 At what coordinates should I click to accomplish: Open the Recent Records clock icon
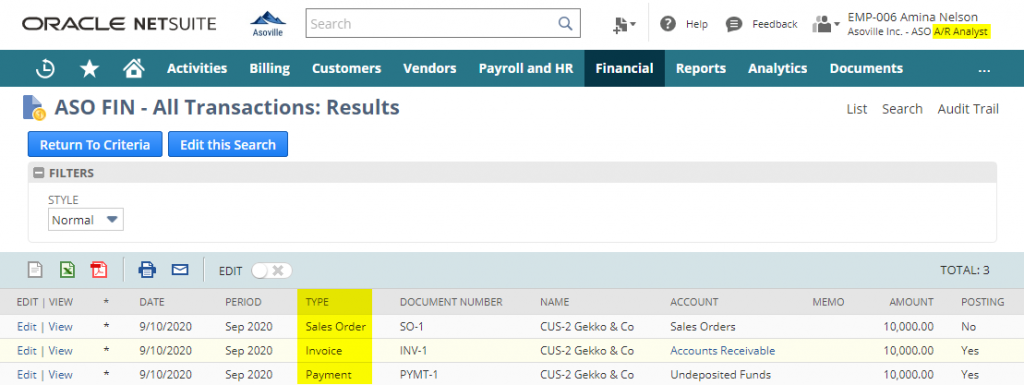[x=44, y=69]
